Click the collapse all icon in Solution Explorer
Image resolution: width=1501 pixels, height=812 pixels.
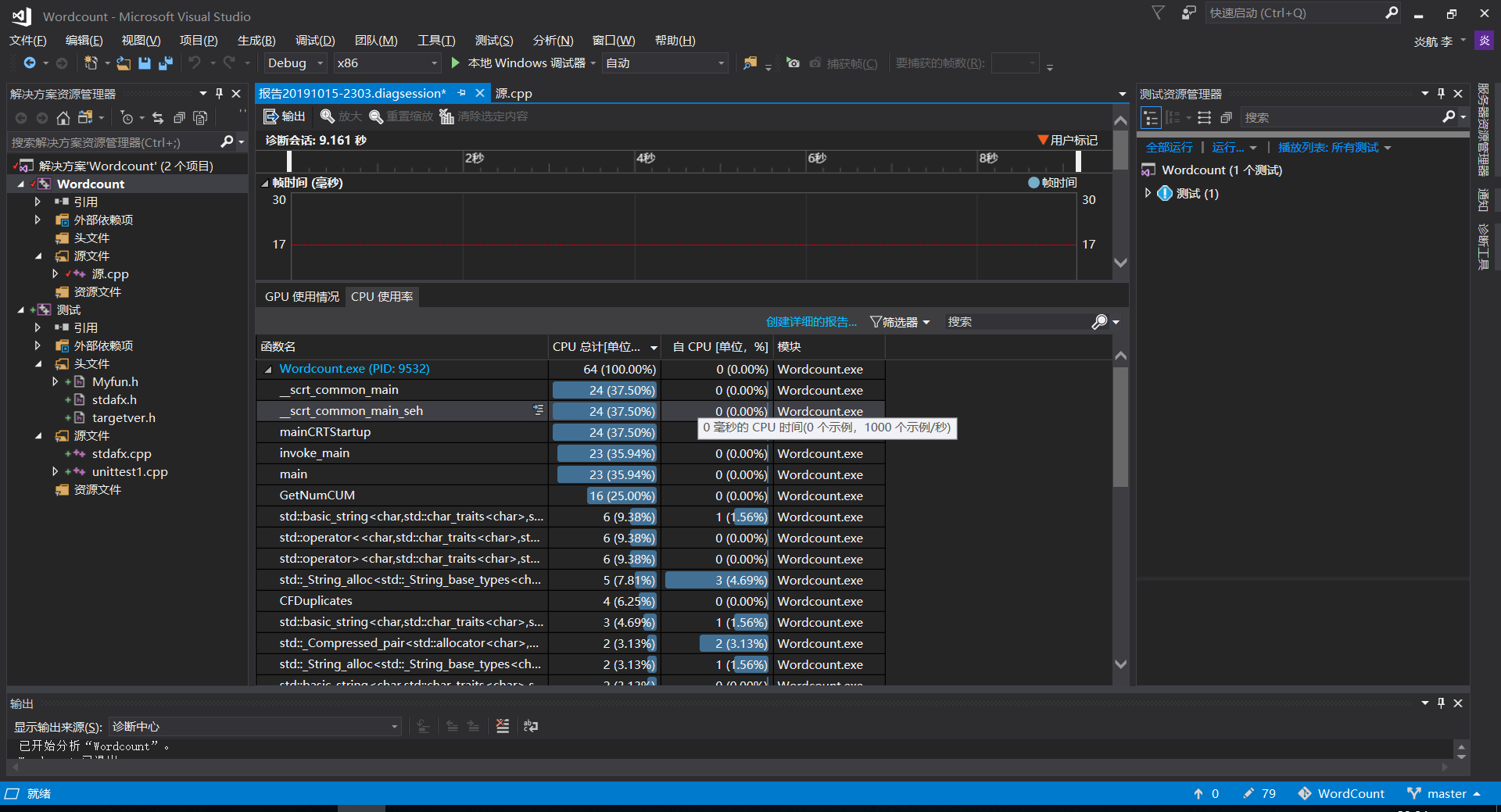click(179, 118)
